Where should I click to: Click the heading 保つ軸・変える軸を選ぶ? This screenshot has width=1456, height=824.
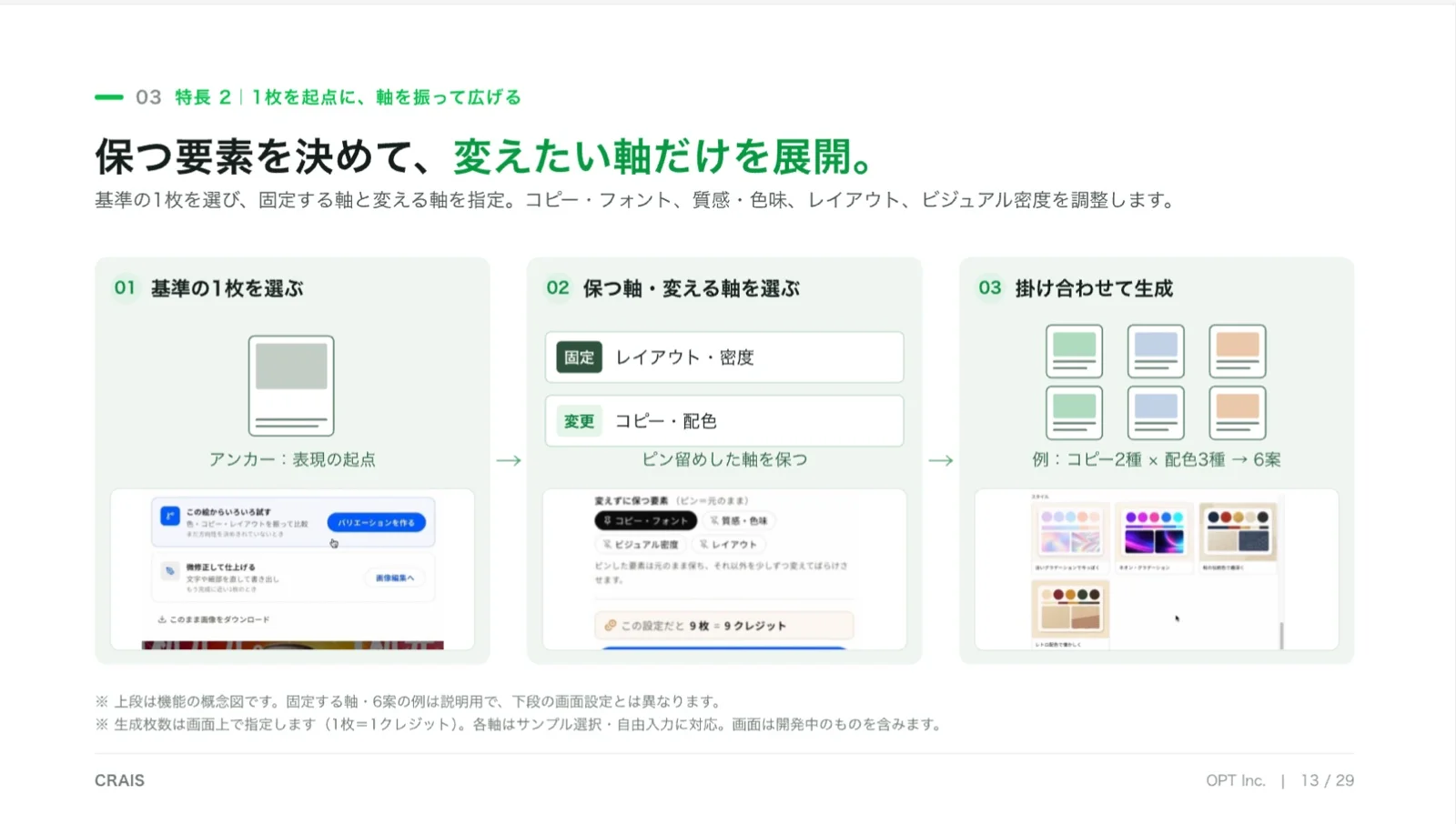[691, 288]
